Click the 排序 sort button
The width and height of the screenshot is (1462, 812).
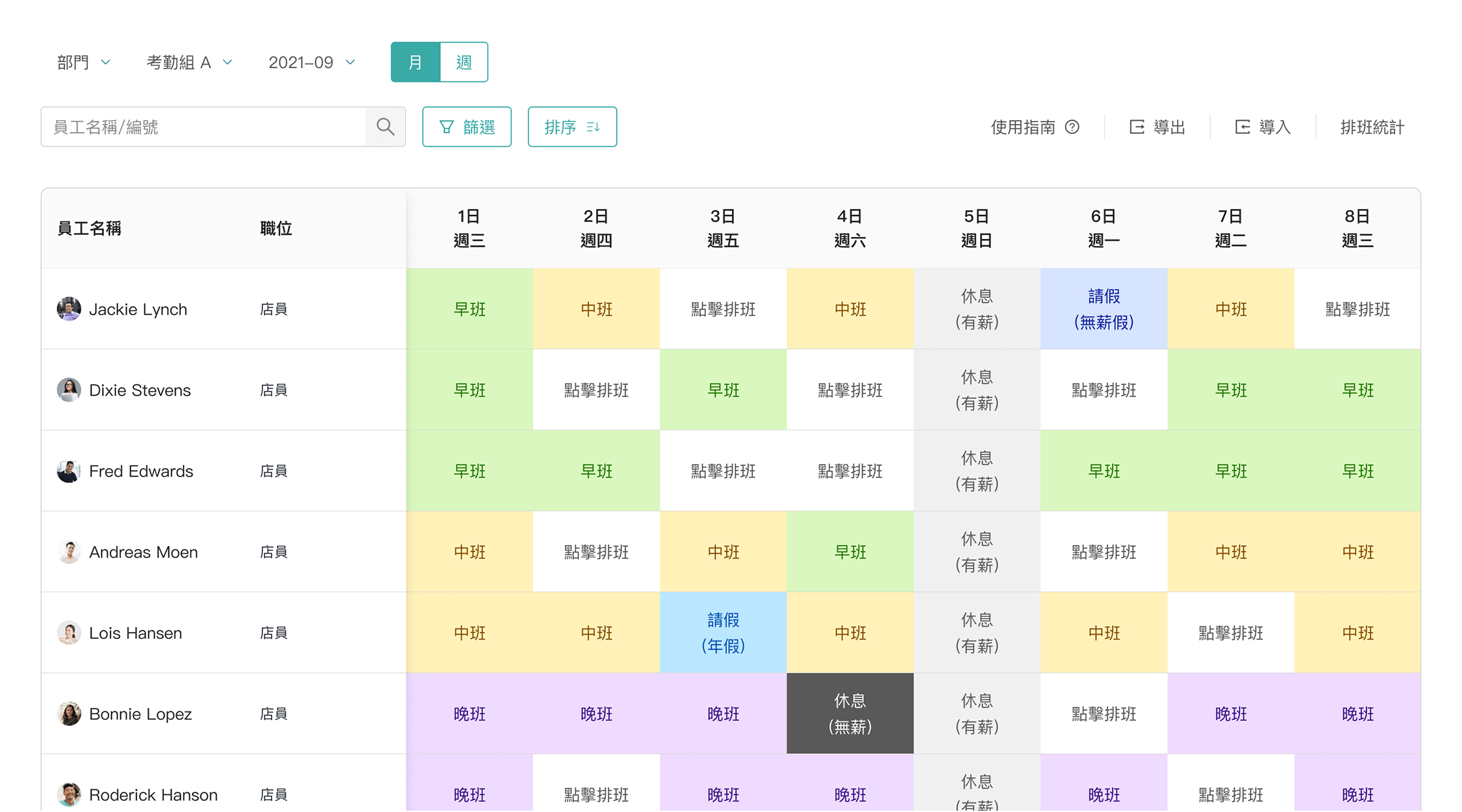pos(572,127)
